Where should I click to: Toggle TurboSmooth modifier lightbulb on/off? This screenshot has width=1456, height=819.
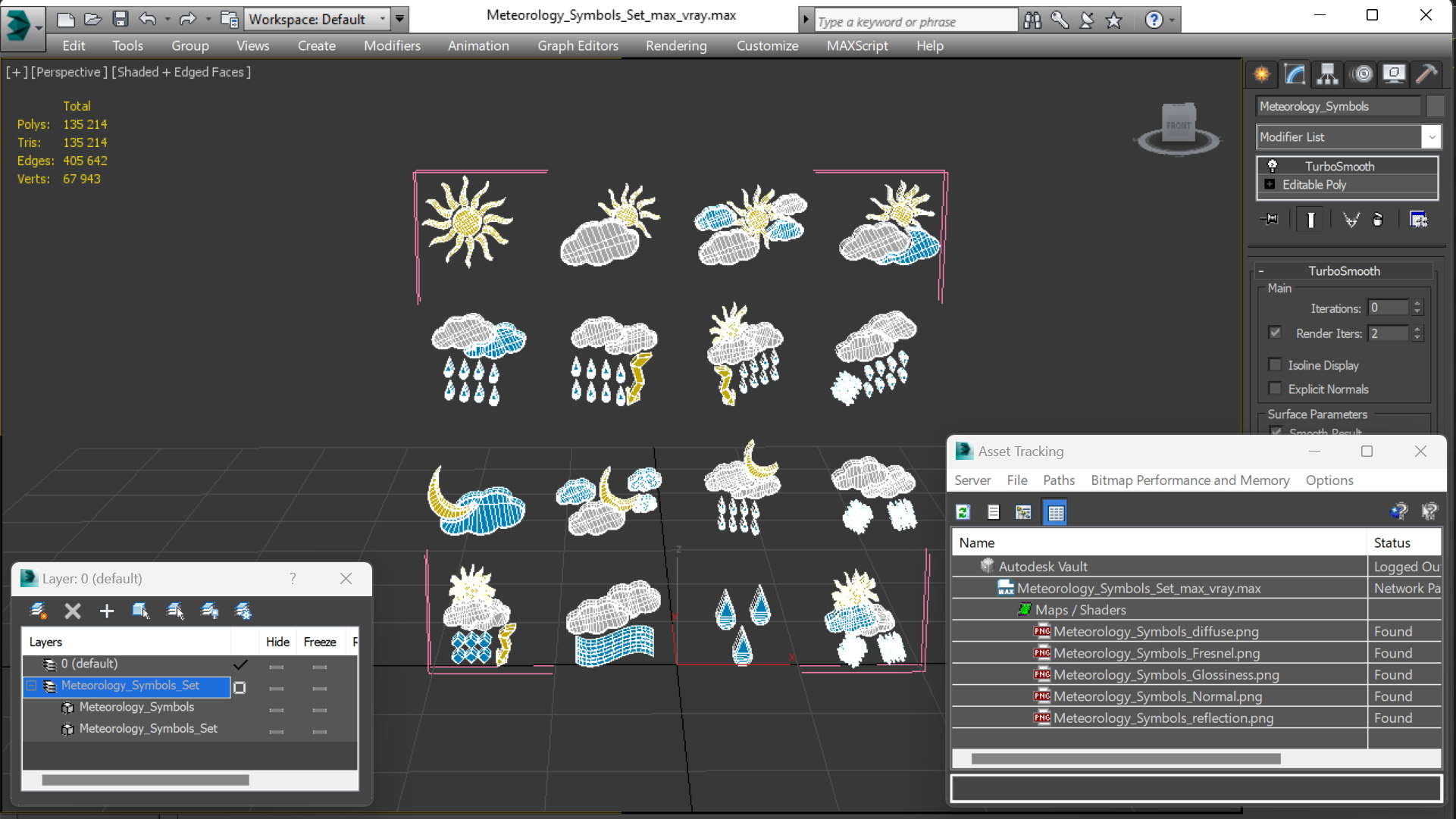click(1273, 166)
